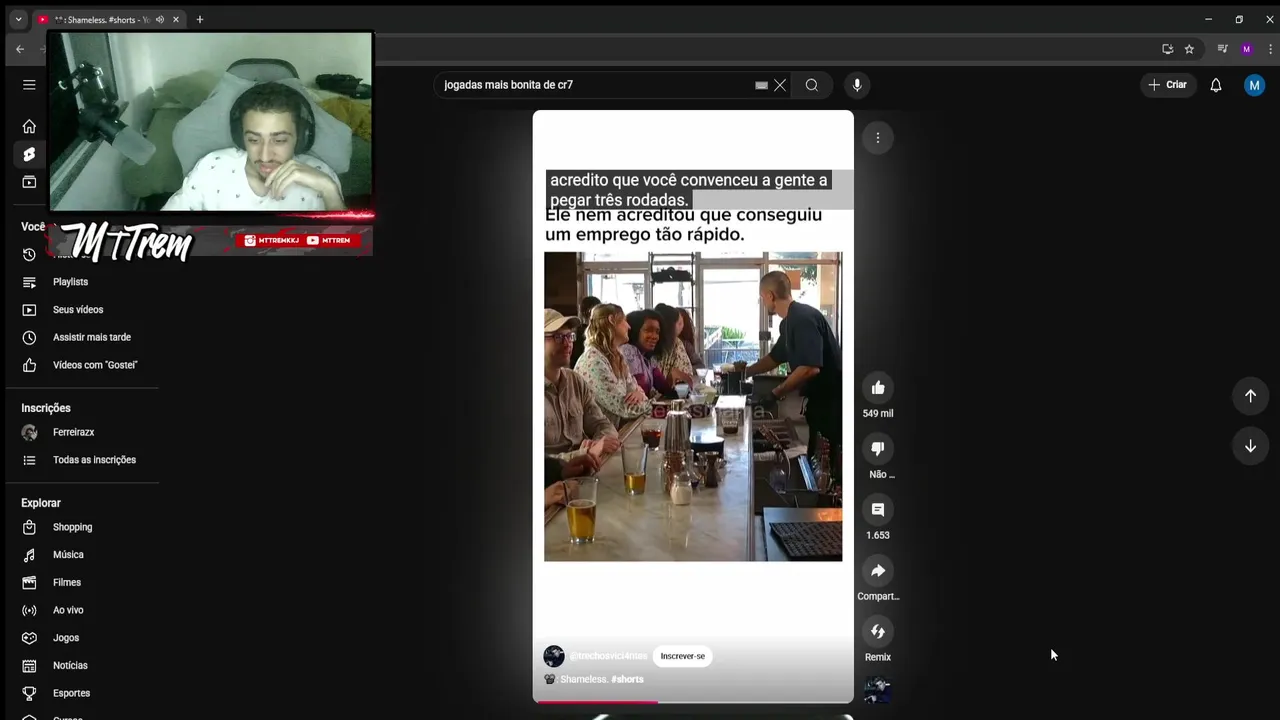Open the Short's comments panel

pyautogui.click(x=877, y=510)
